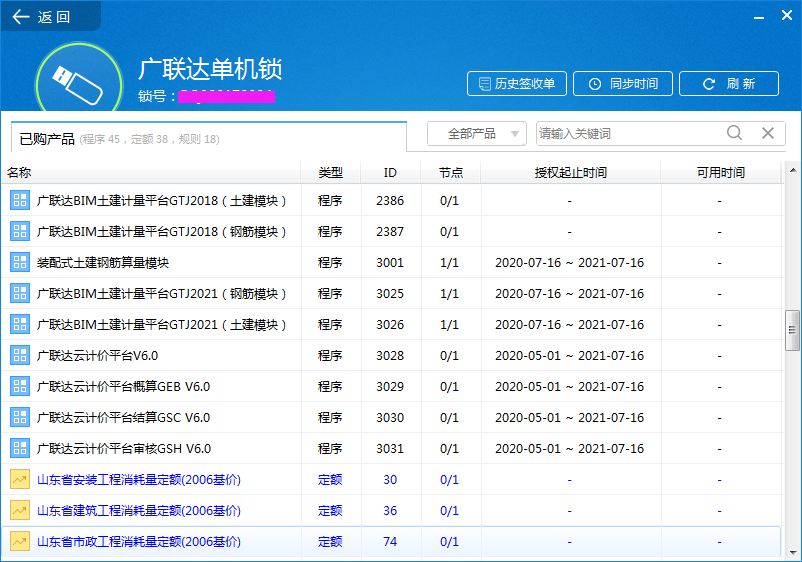Sort by the 名称 column header
Viewport: 802px width, 562px height.
pos(150,173)
